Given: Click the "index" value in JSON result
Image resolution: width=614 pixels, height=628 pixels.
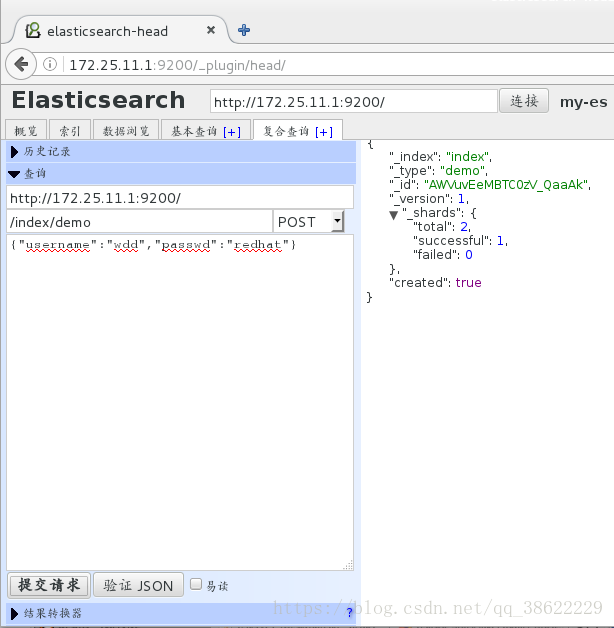Looking at the screenshot, I should coord(468,156).
